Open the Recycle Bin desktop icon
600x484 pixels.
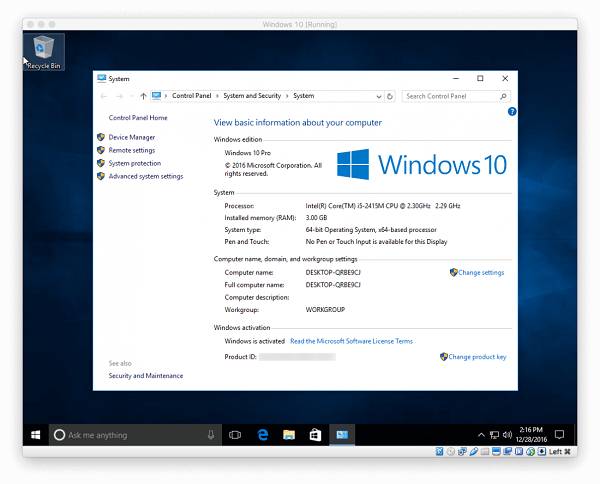44,52
